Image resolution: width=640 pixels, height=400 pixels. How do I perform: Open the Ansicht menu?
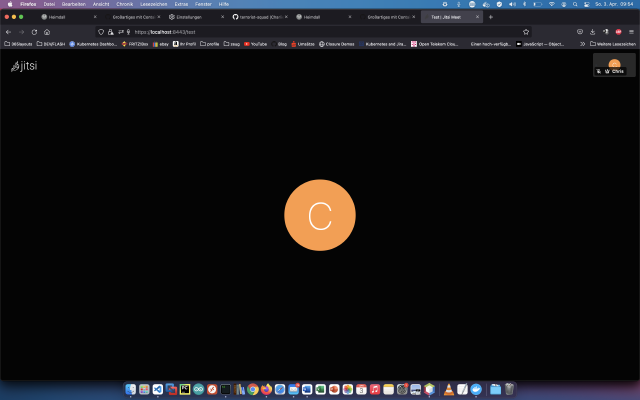click(x=101, y=4)
